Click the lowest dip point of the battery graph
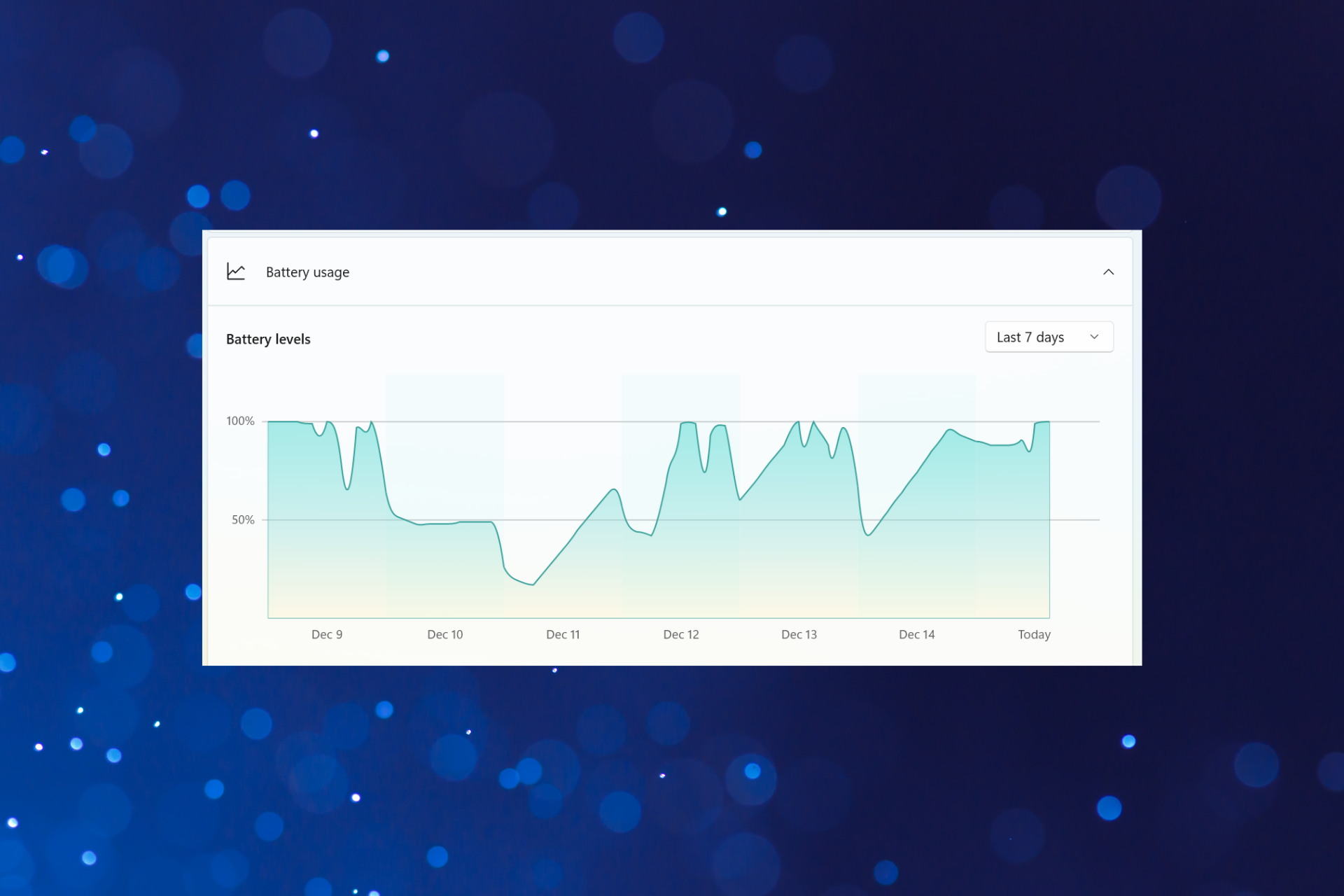Screen dimensions: 1344x896 tap(533, 584)
